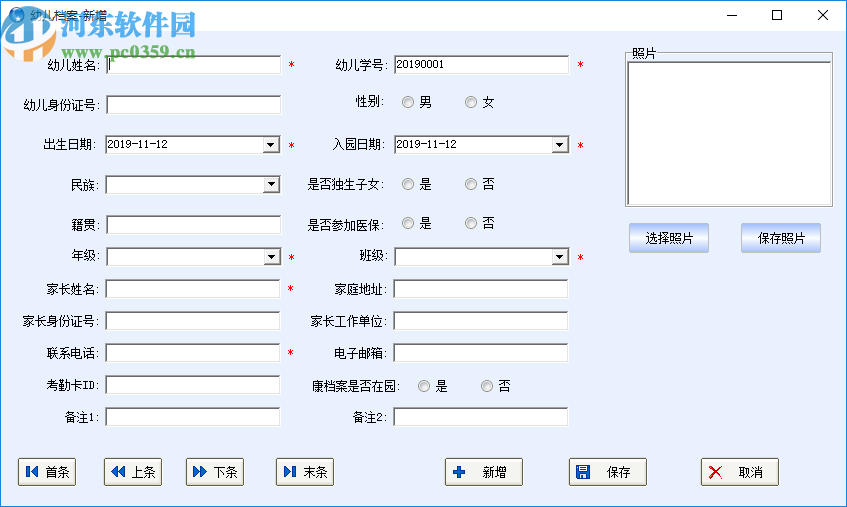The width and height of the screenshot is (847, 507).
Task: Choose 否 for 是否参加医保
Action: click(471, 223)
